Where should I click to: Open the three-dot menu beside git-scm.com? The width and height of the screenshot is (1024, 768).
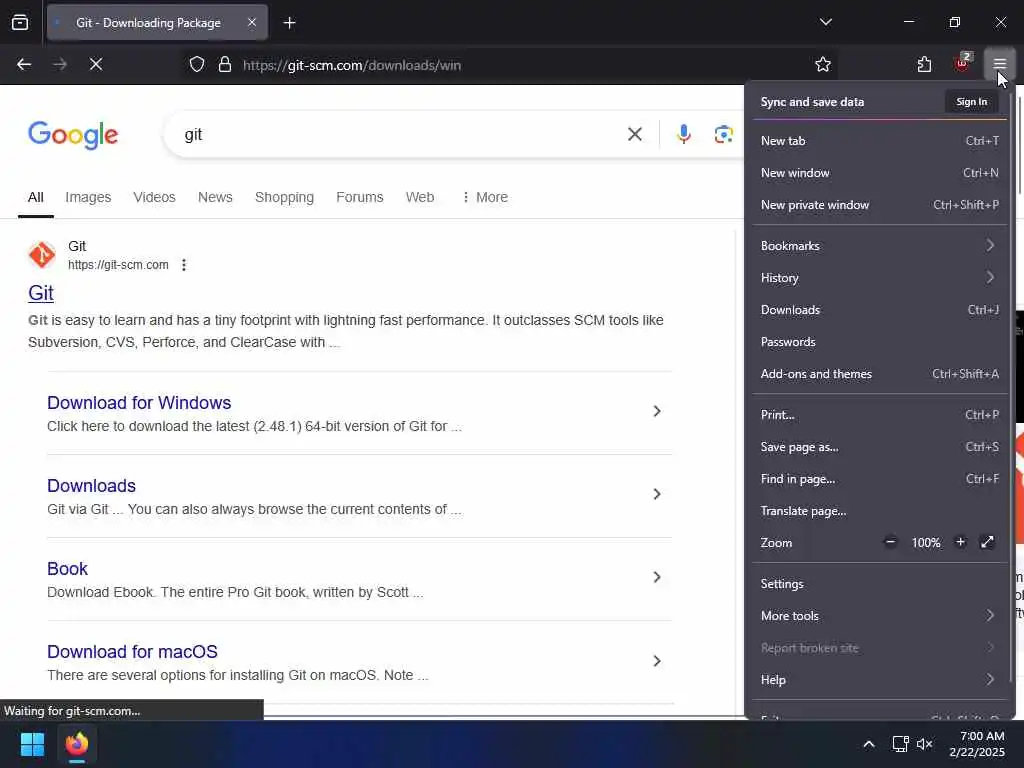click(x=184, y=264)
